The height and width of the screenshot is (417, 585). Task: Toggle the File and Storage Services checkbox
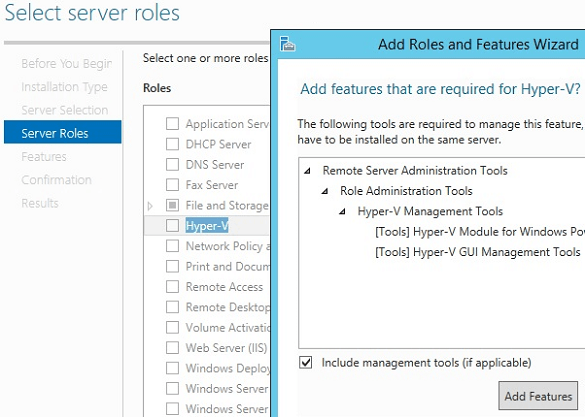tap(172, 205)
